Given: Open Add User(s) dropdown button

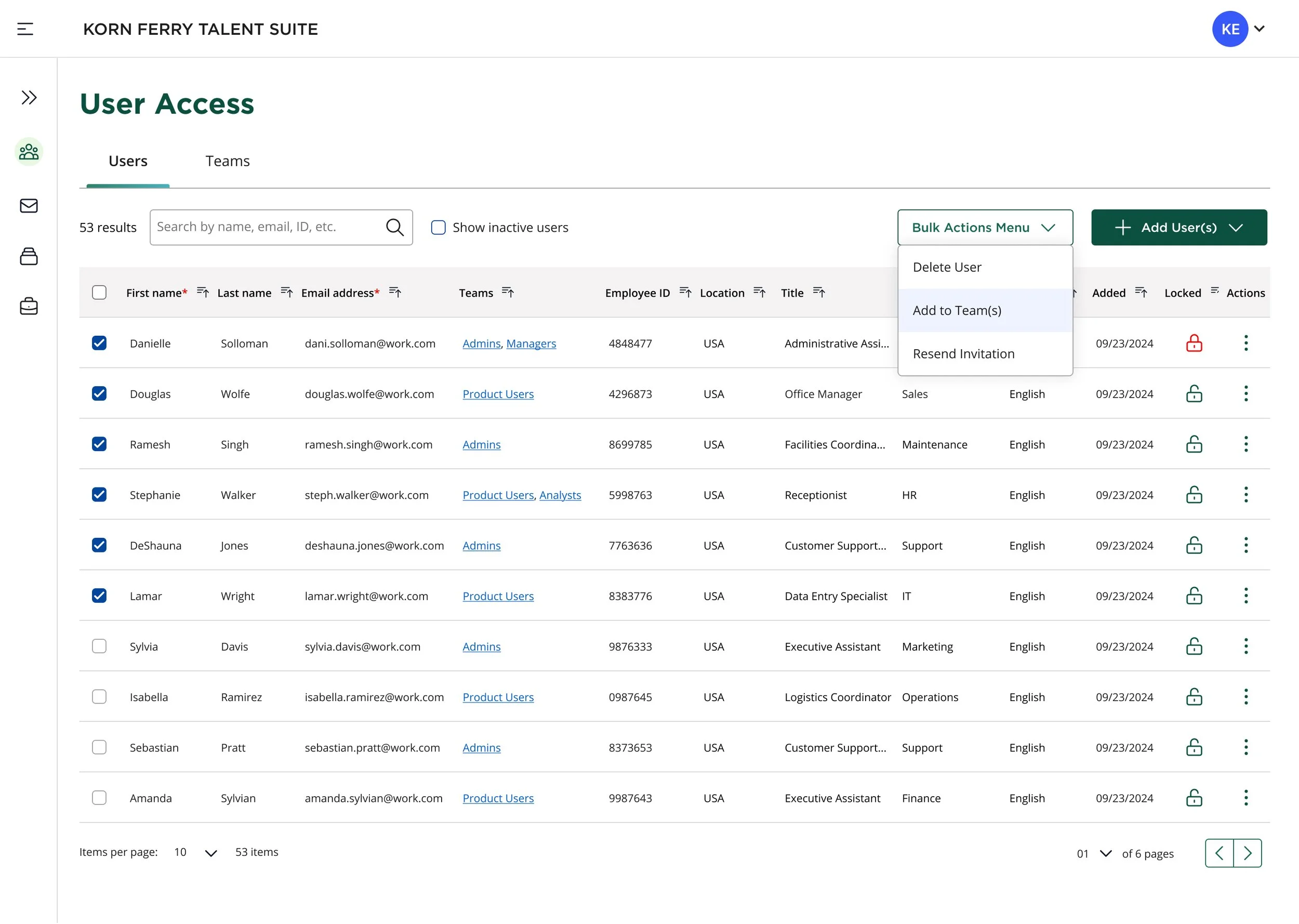Looking at the screenshot, I should point(1178,228).
